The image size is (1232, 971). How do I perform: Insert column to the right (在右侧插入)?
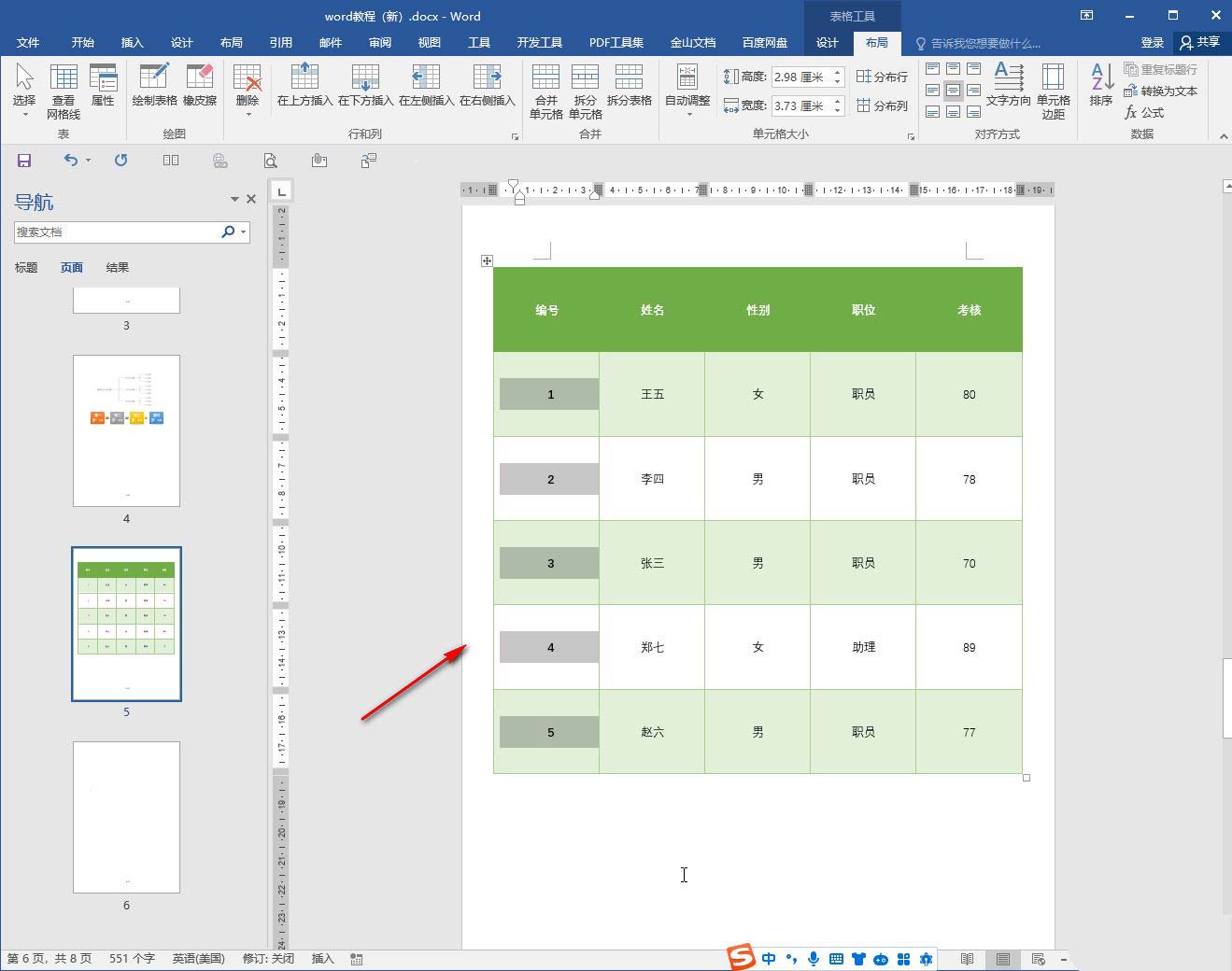(487, 85)
